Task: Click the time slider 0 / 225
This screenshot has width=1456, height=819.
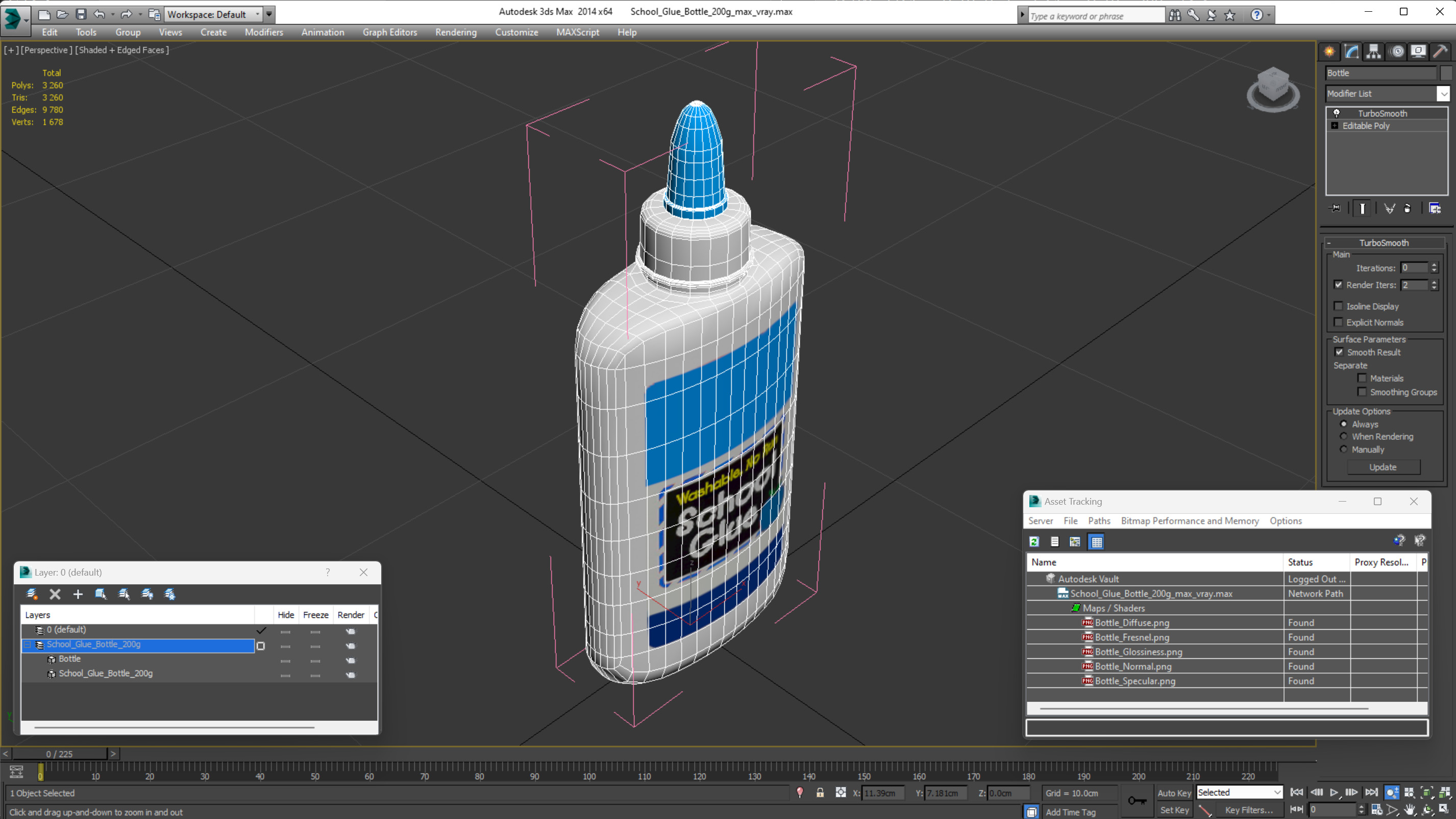Action: (59, 754)
